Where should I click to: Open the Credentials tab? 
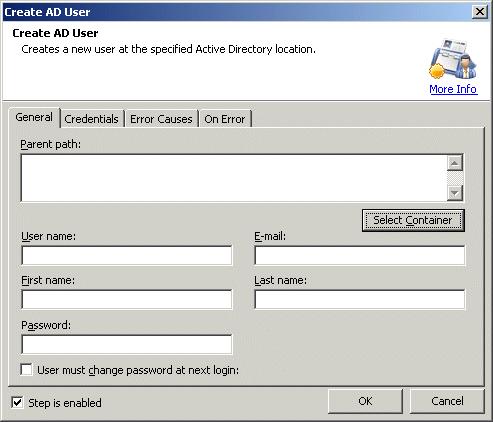[91, 119]
